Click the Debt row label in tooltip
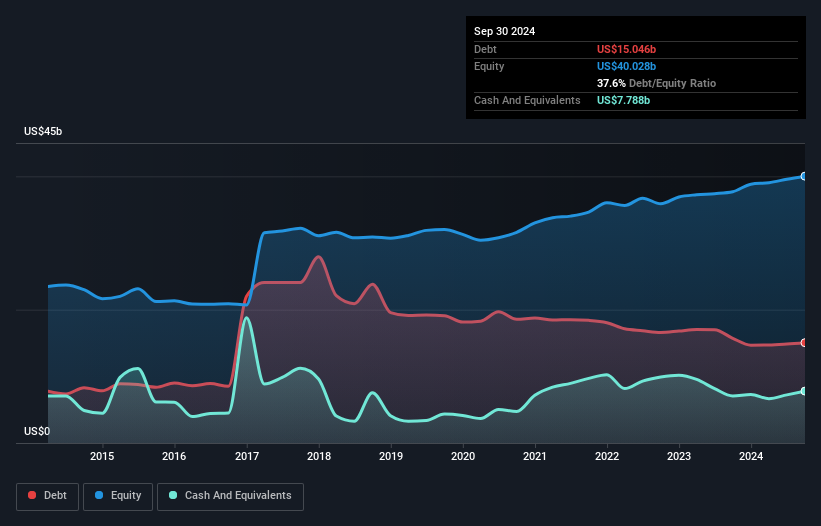Image resolution: width=821 pixels, height=526 pixels. (x=485, y=49)
